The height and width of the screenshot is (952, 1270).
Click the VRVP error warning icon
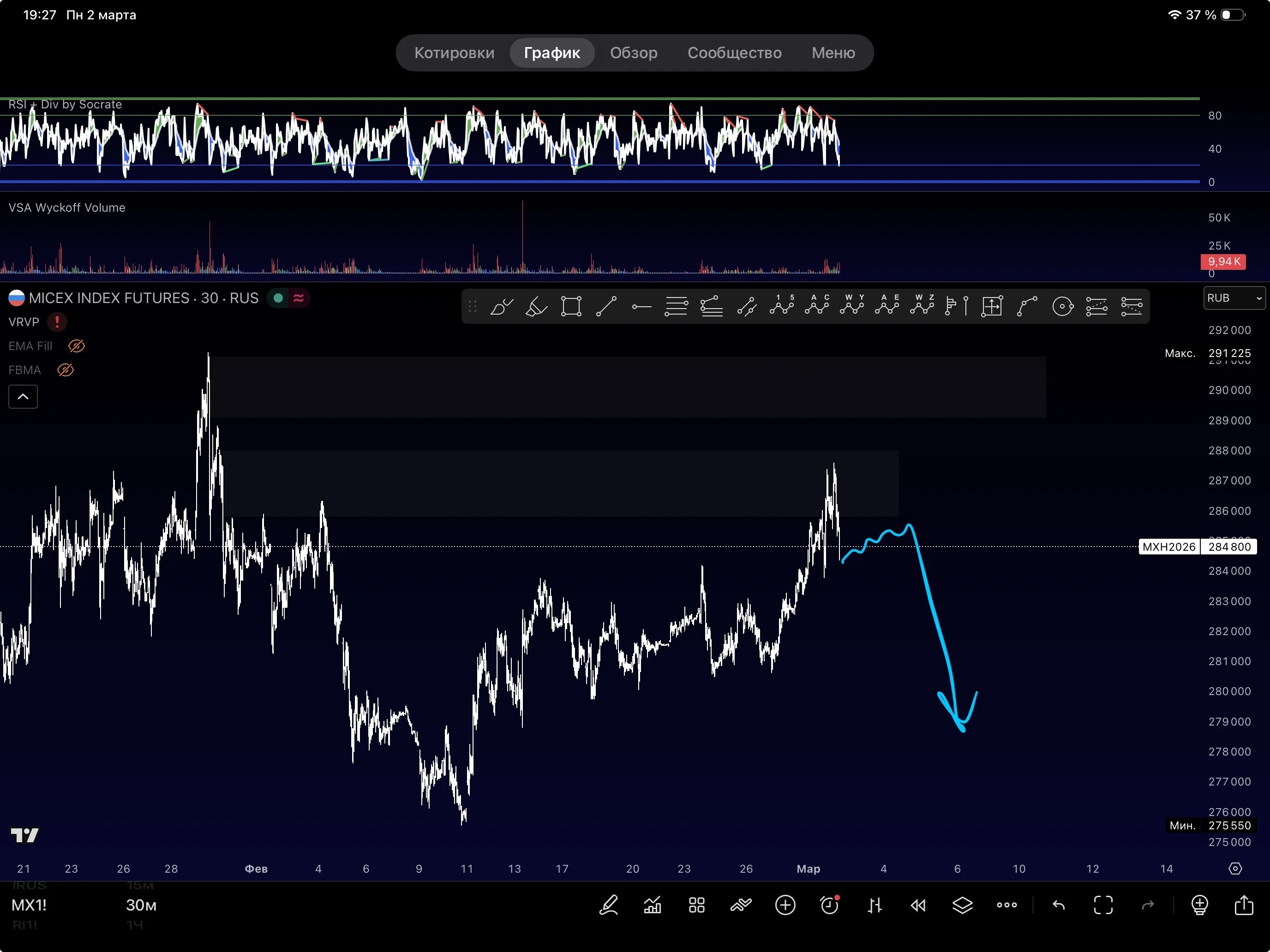tap(57, 322)
